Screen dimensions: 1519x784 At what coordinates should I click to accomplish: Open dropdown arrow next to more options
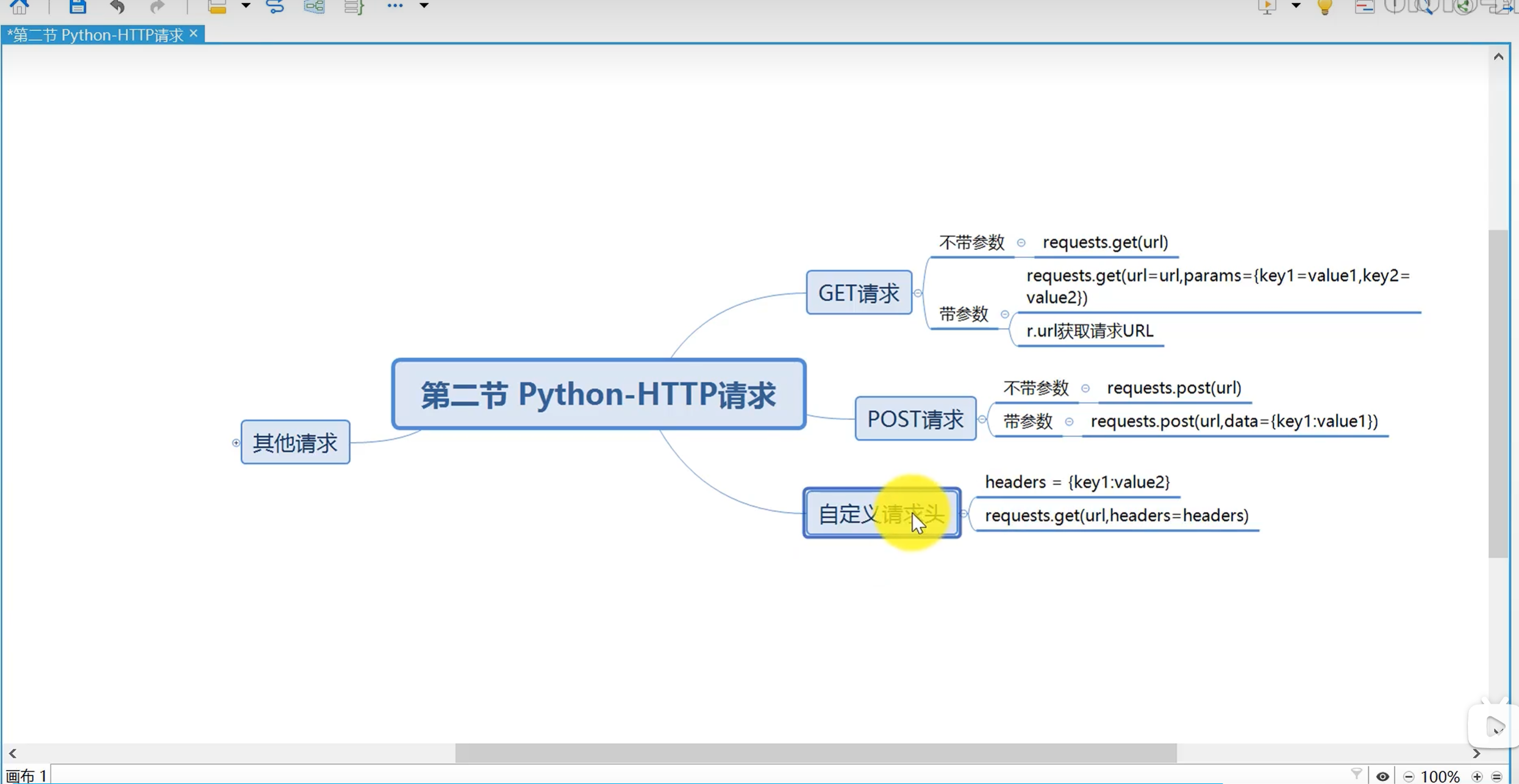pos(424,5)
